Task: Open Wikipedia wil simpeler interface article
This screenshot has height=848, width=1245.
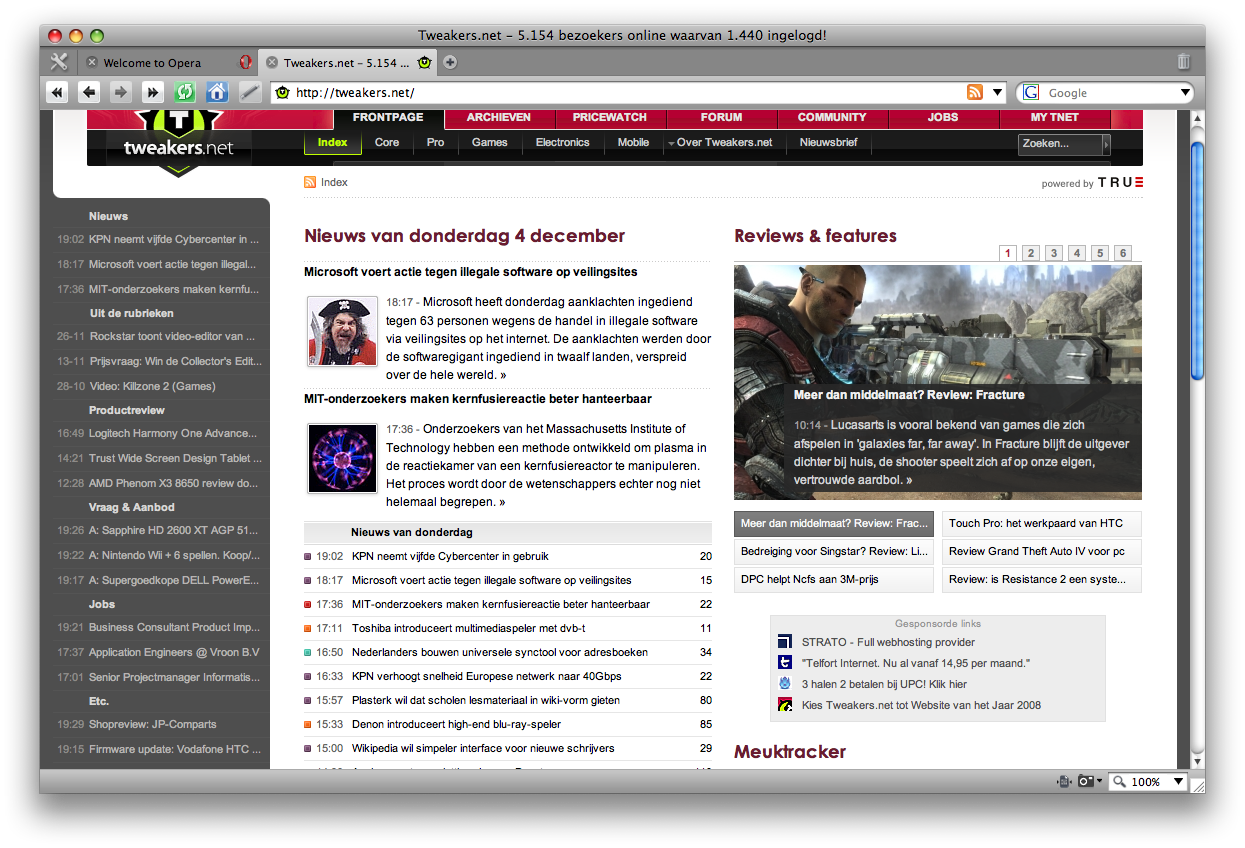Action: coord(483,748)
